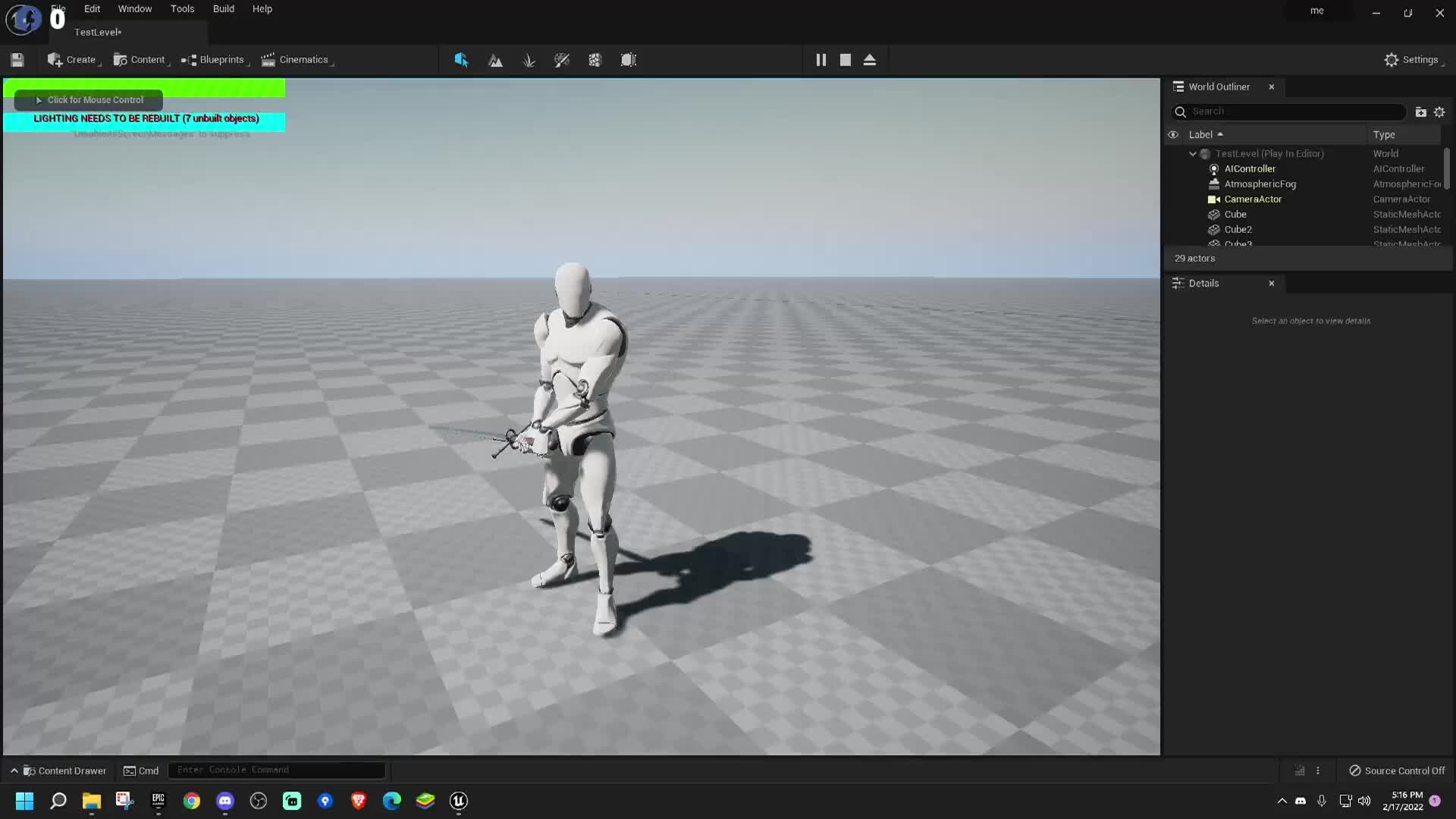The width and height of the screenshot is (1456, 819).
Task: Activate the Mesh Paint mode
Action: tap(562, 60)
